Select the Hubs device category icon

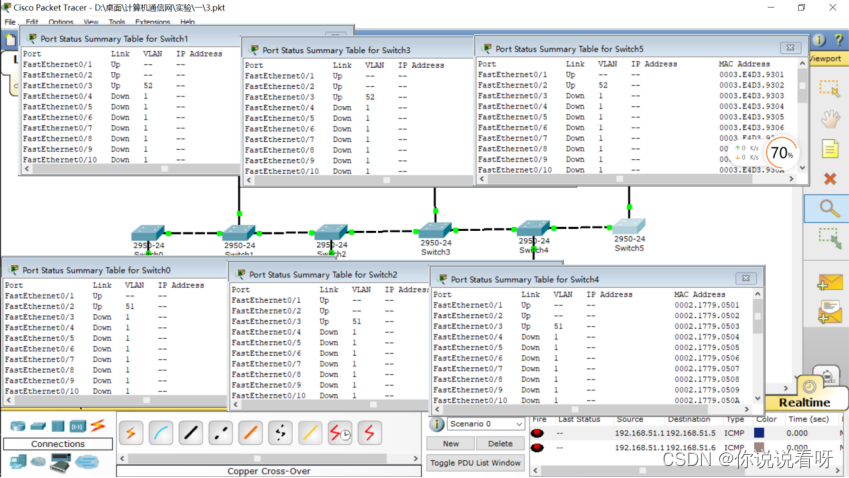point(57,426)
